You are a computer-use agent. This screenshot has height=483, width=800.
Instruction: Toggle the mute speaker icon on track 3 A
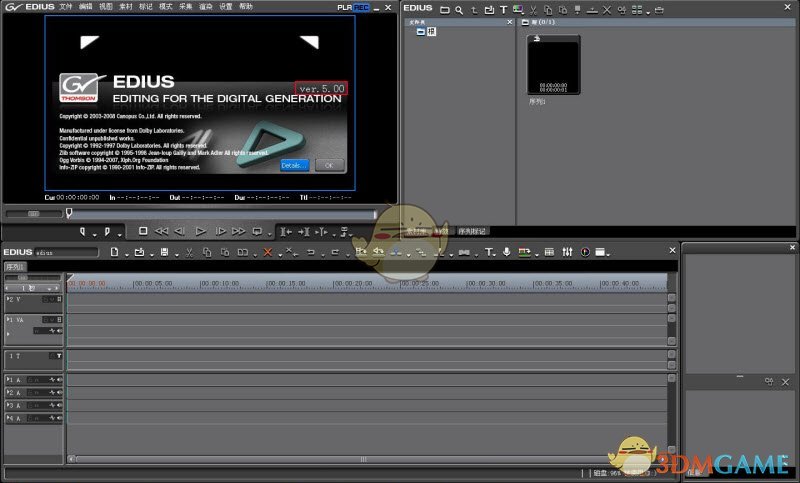(x=60, y=405)
